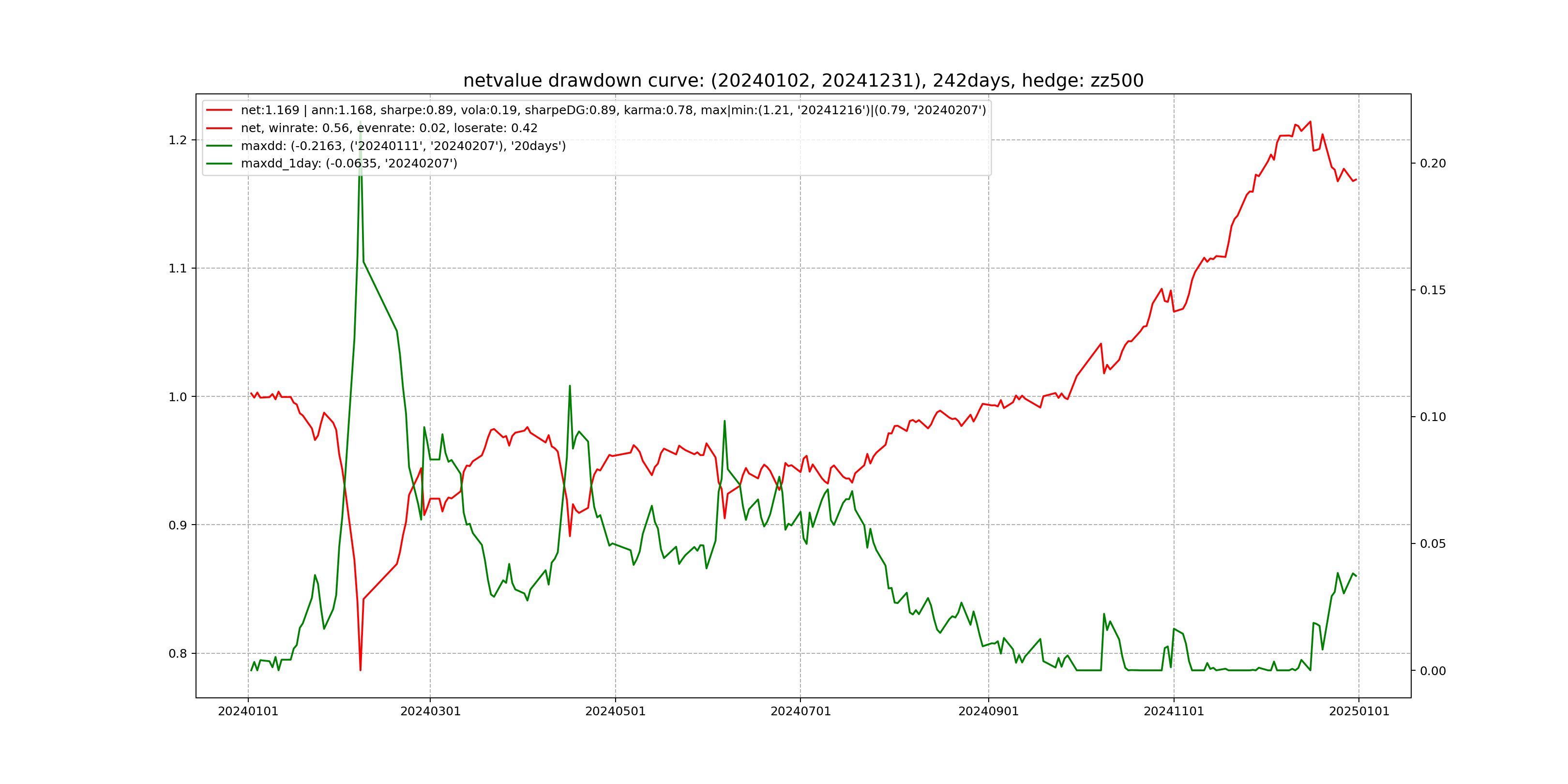Click the 20240901 x-axis date label

(989, 711)
